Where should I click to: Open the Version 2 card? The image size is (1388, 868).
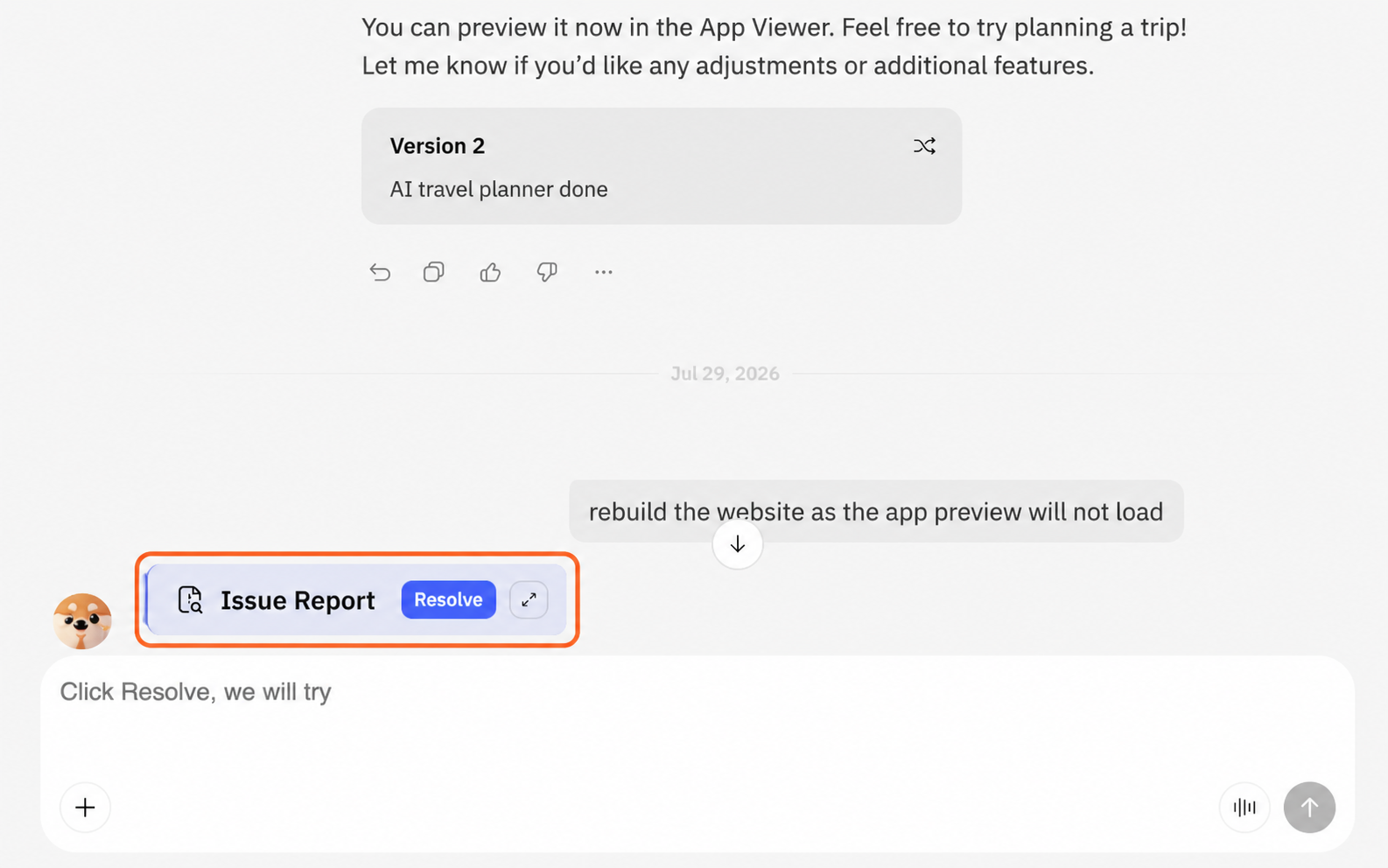(662, 166)
